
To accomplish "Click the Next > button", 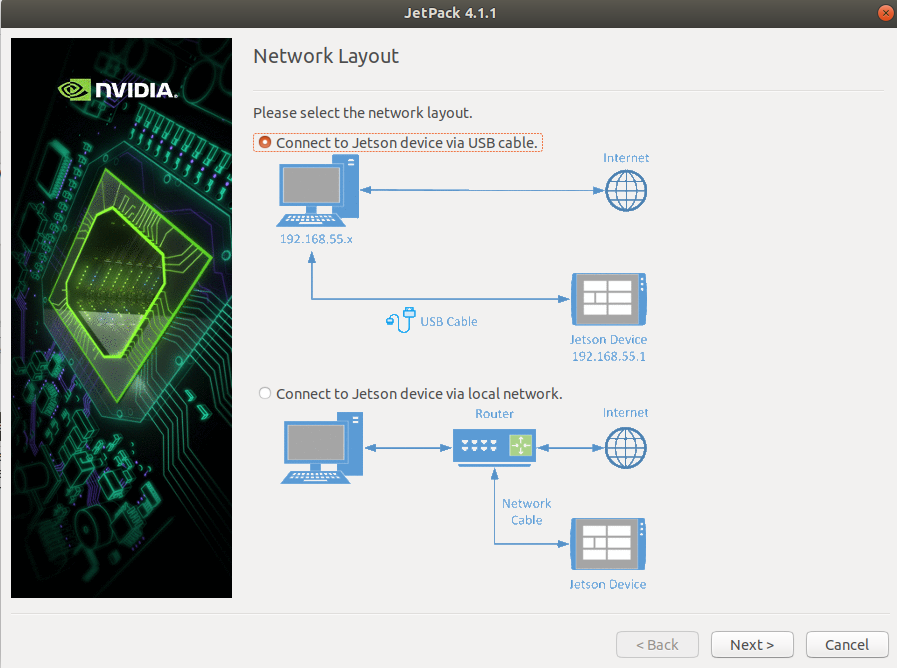I will point(752,645).
